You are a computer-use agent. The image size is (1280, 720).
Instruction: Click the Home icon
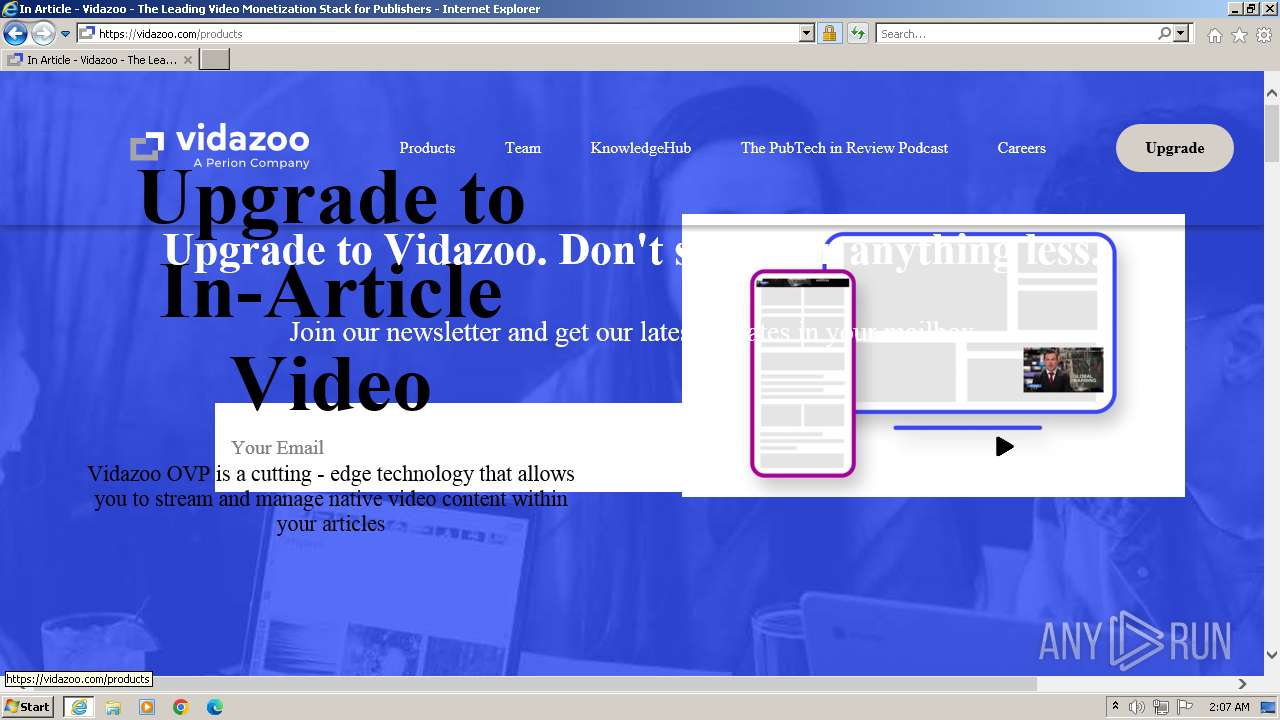(1214, 35)
